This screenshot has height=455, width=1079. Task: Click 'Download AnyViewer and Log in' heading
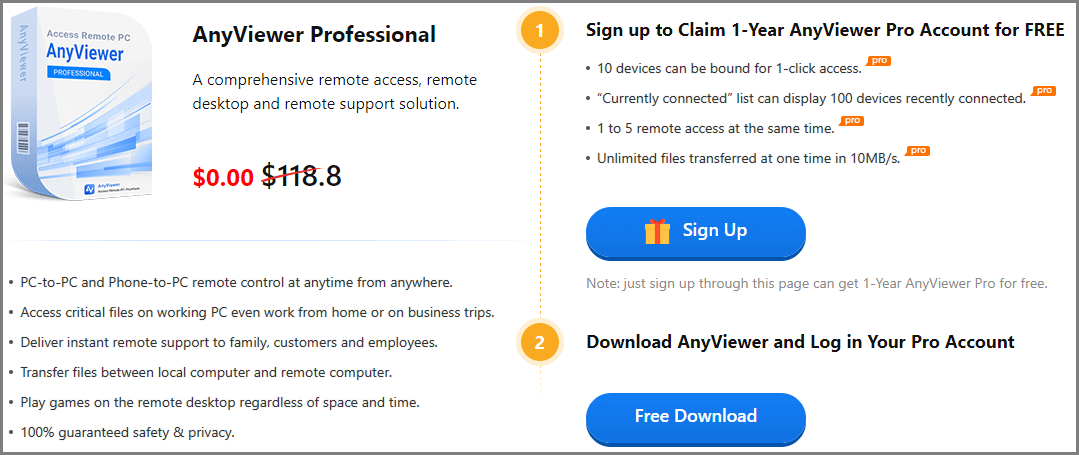click(800, 341)
